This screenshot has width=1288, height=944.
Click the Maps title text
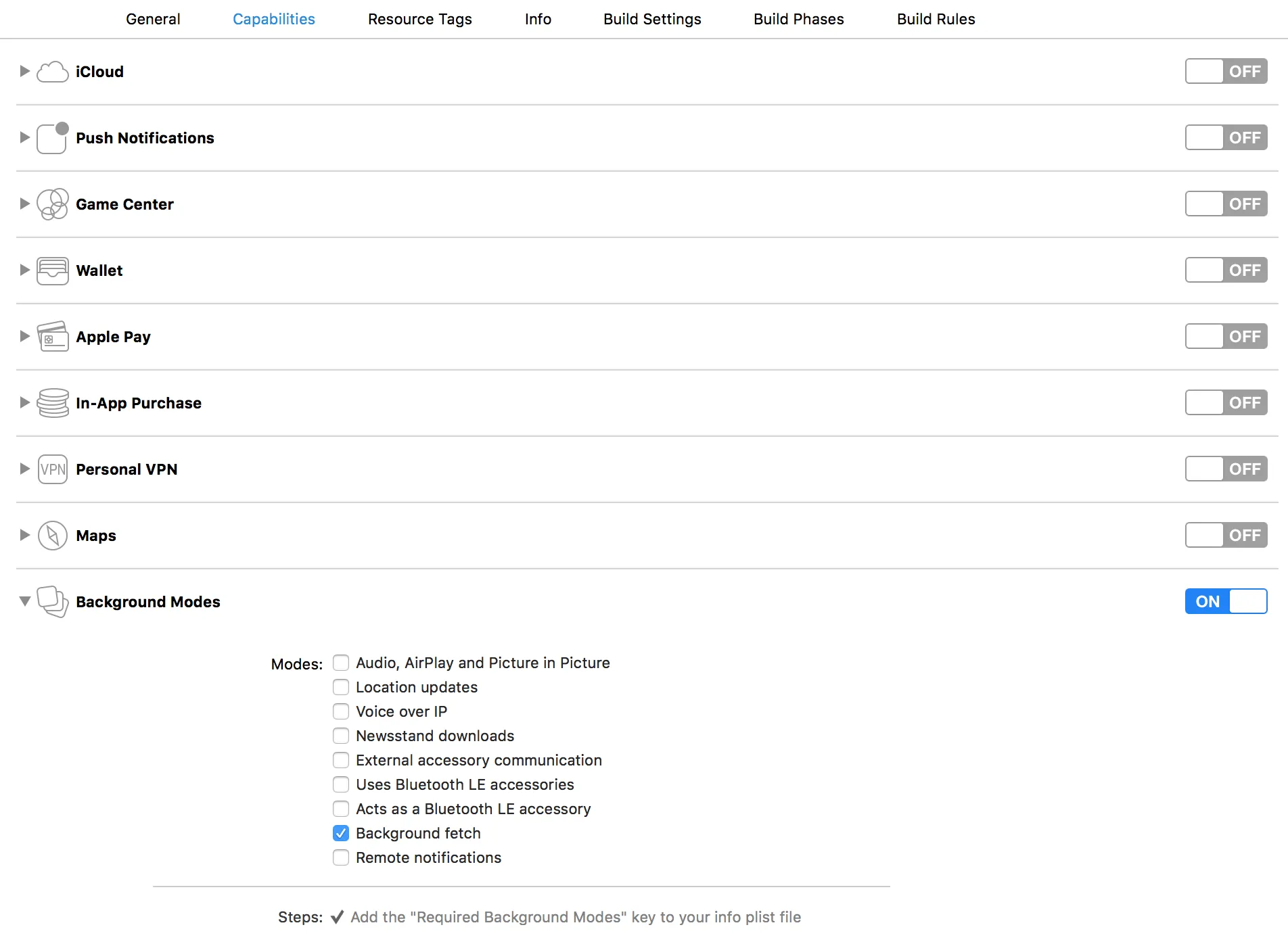[96, 536]
